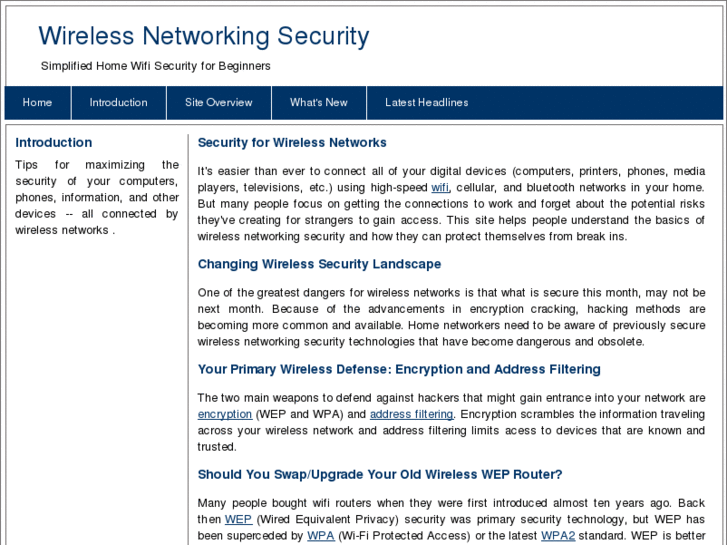Click the Security for Wireless Networks heading
Screen dimensions: 727x545
pos(292,143)
